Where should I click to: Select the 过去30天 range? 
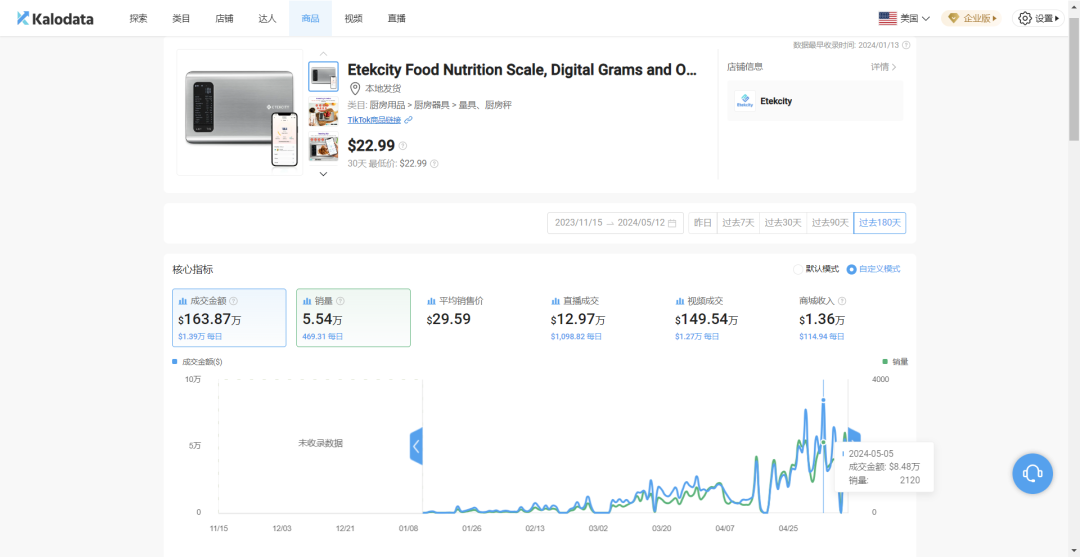pyautogui.click(x=782, y=223)
